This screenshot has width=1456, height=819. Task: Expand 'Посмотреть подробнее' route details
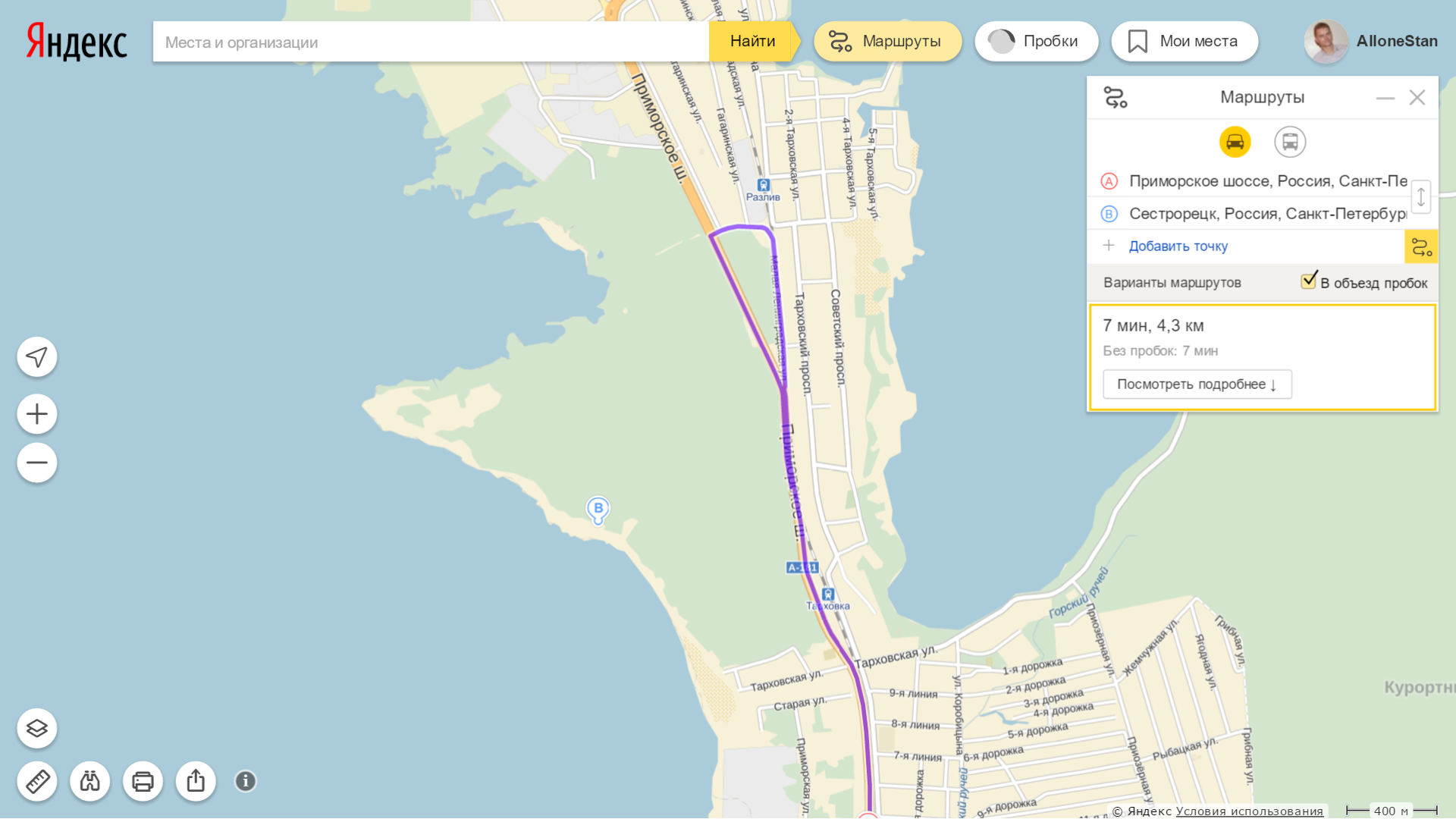(1197, 384)
